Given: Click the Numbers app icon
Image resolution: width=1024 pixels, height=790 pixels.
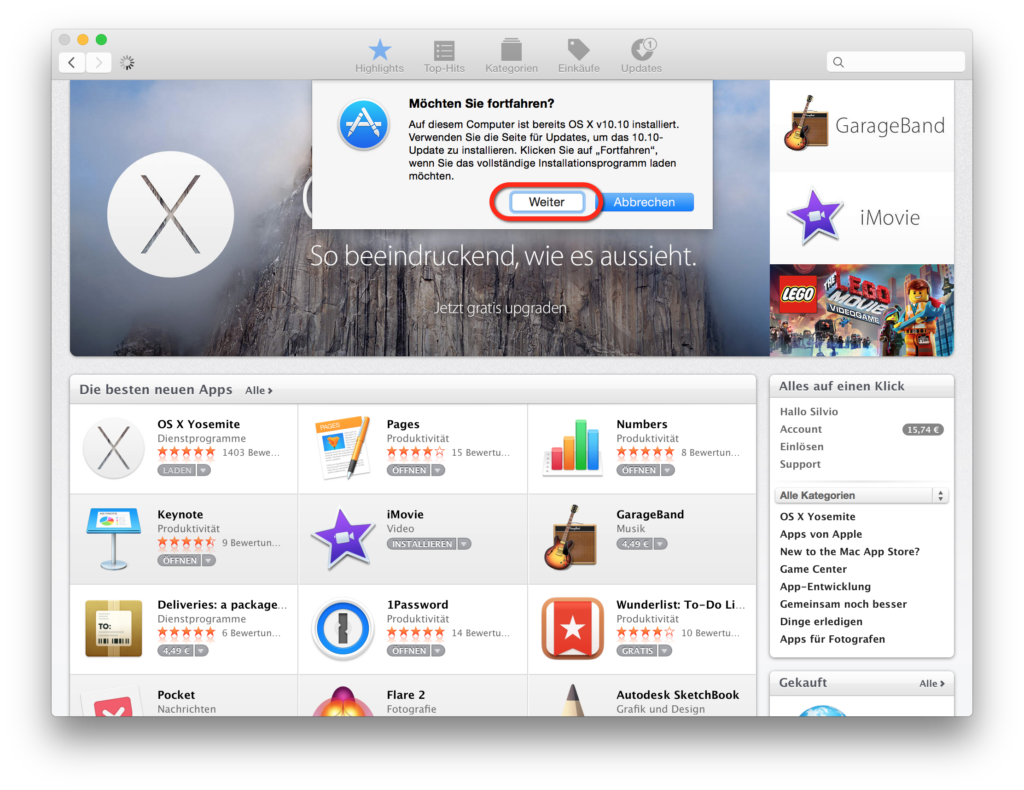Looking at the screenshot, I should point(573,447).
